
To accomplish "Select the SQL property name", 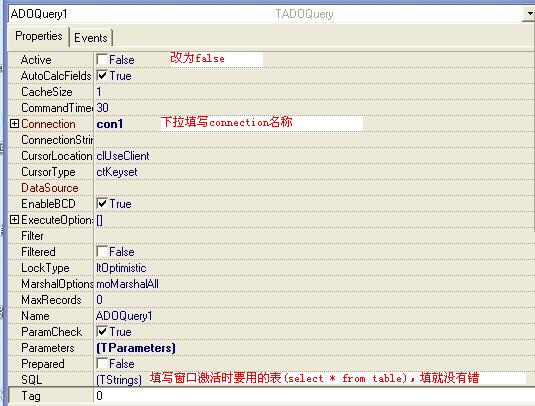I will point(32,380).
